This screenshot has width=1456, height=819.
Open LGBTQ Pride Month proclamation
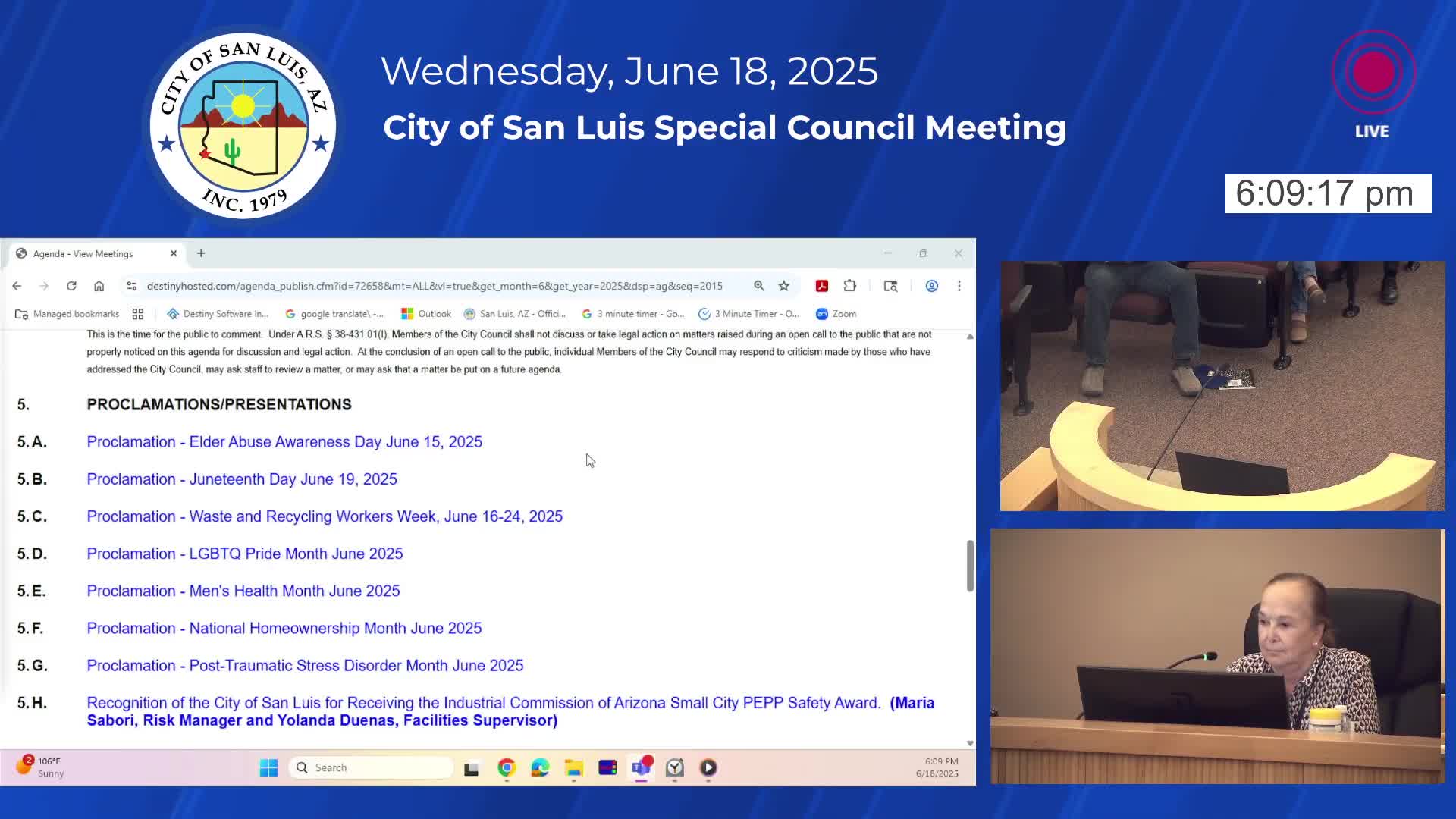[245, 554]
